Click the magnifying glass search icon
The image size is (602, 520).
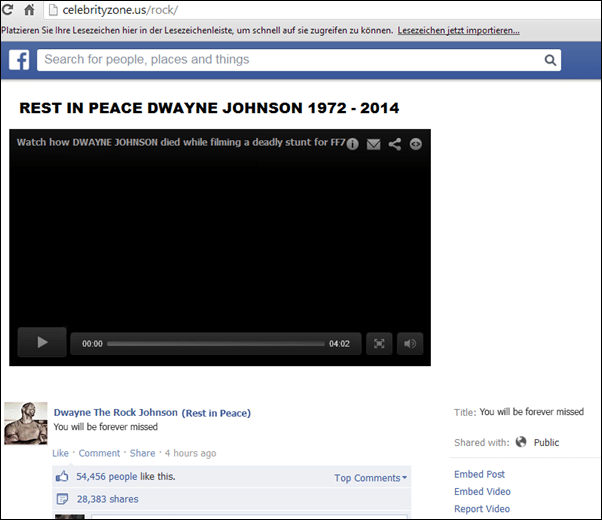pos(550,60)
